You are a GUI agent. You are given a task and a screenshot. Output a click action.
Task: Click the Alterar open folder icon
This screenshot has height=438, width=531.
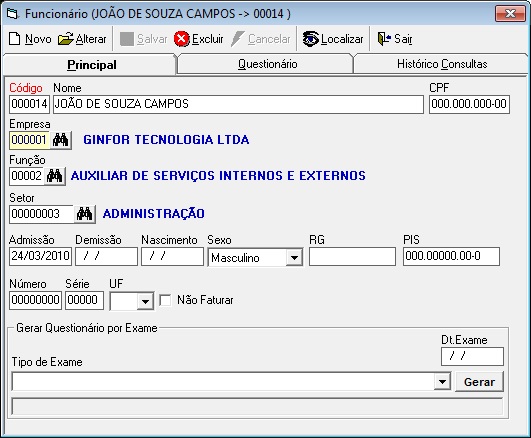point(66,39)
